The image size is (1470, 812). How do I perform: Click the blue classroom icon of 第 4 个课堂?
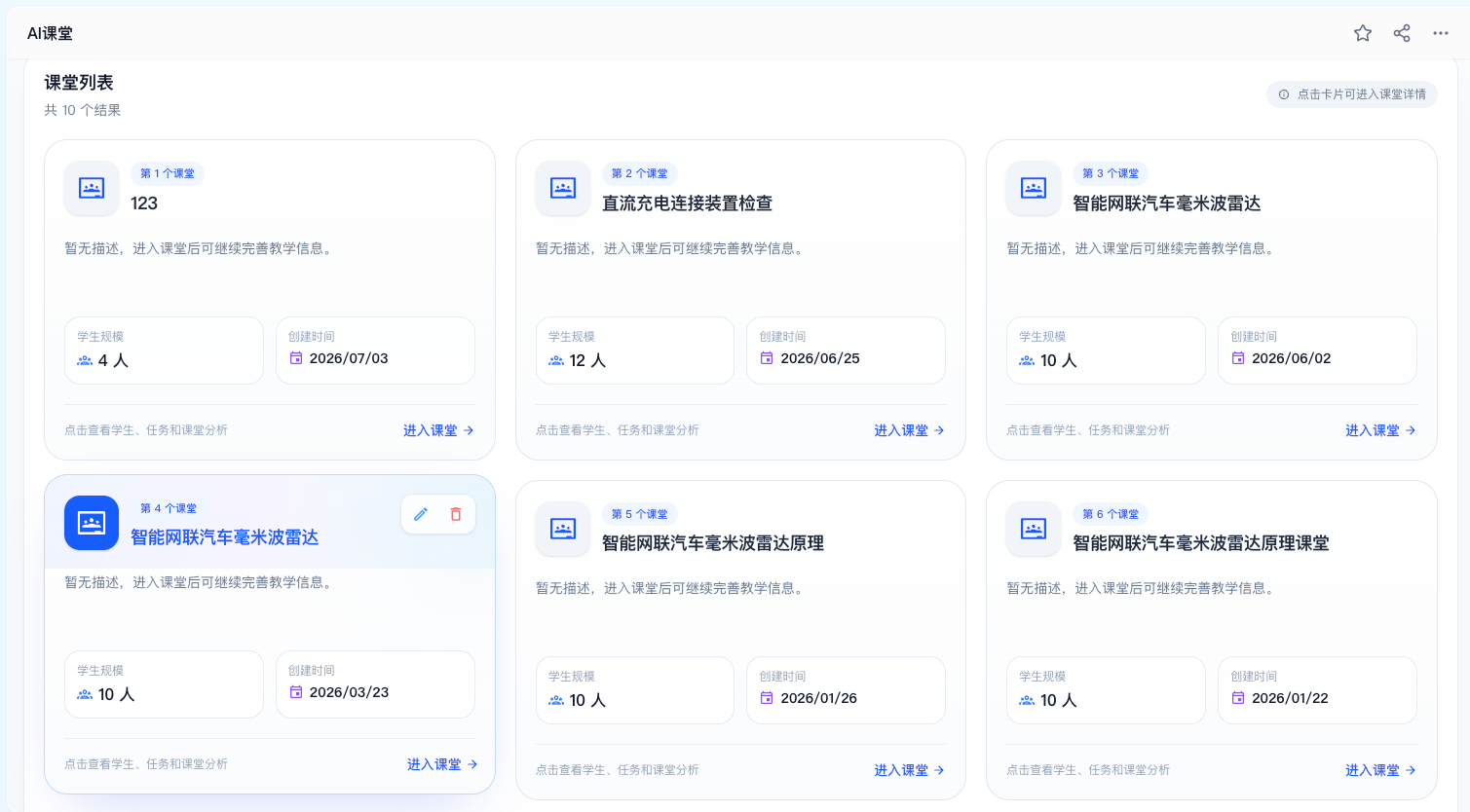92,523
